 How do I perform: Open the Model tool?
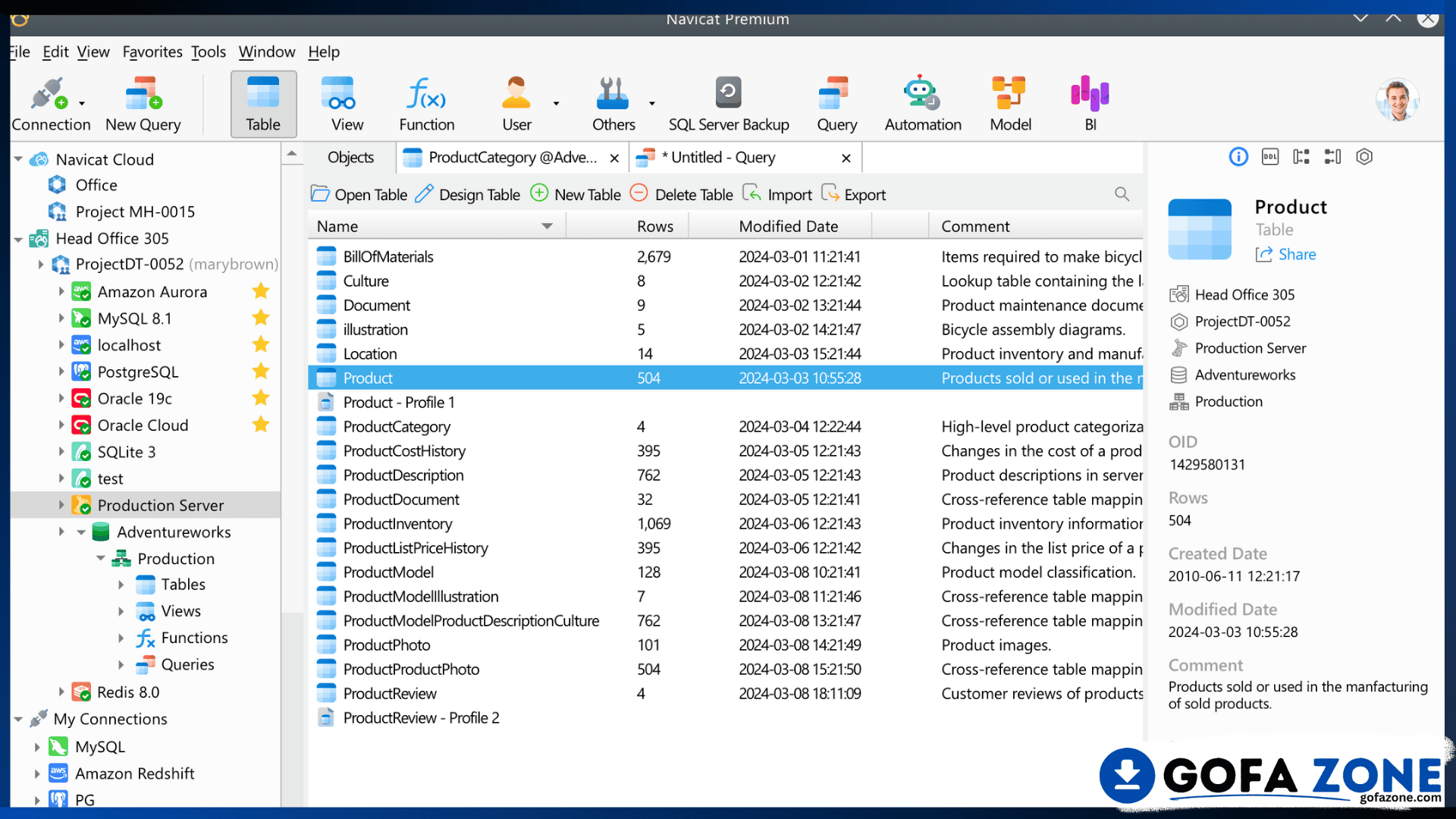tap(1010, 105)
